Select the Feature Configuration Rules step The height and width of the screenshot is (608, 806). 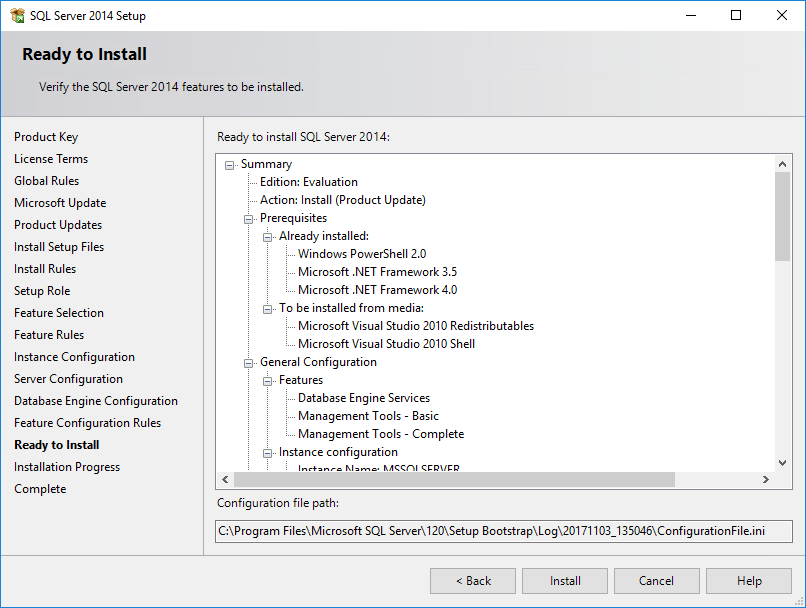[87, 422]
